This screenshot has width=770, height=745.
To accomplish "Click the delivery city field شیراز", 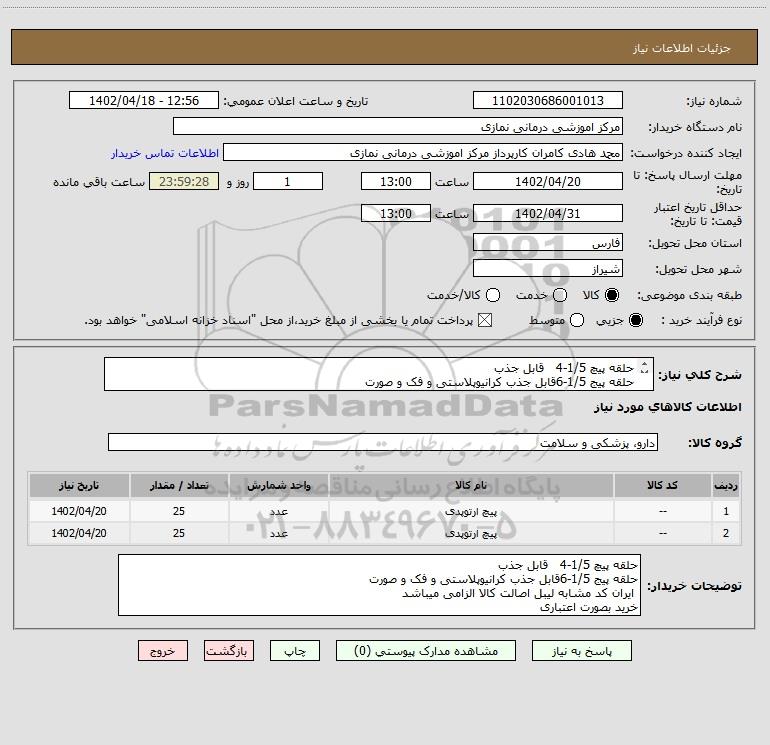I will [548, 268].
